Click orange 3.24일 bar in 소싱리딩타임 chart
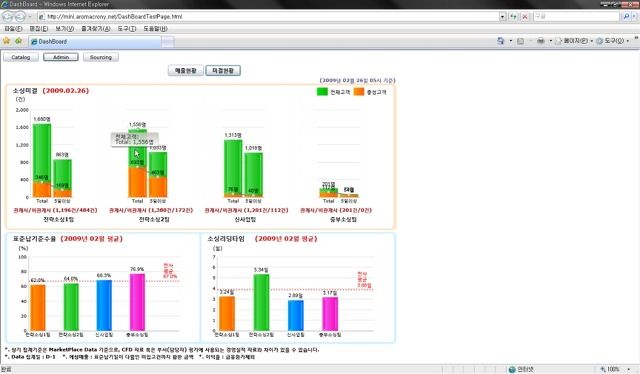The width and height of the screenshot is (640, 374). pyautogui.click(x=227, y=313)
